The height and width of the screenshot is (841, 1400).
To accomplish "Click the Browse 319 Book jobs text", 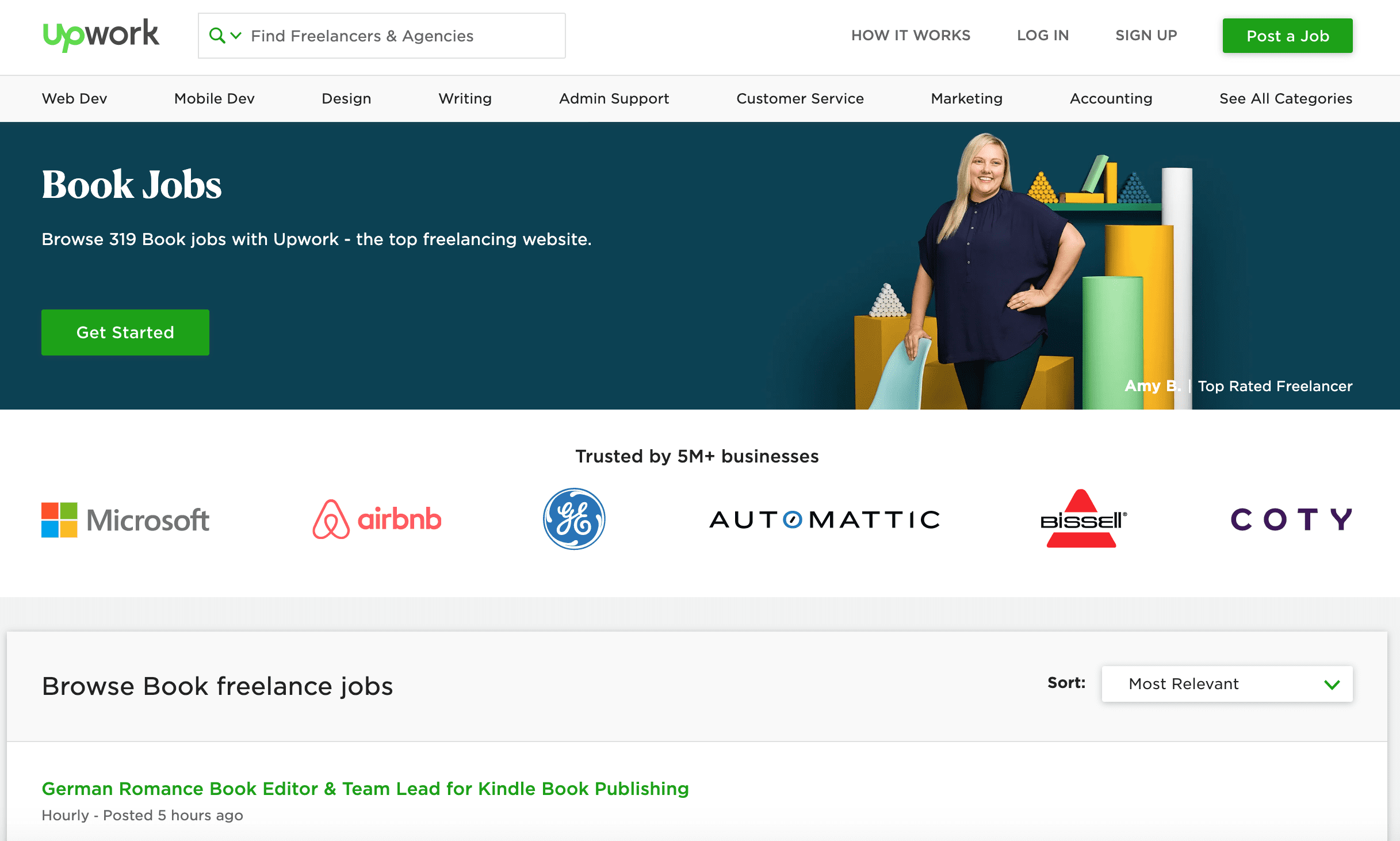I will coord(316,239).
